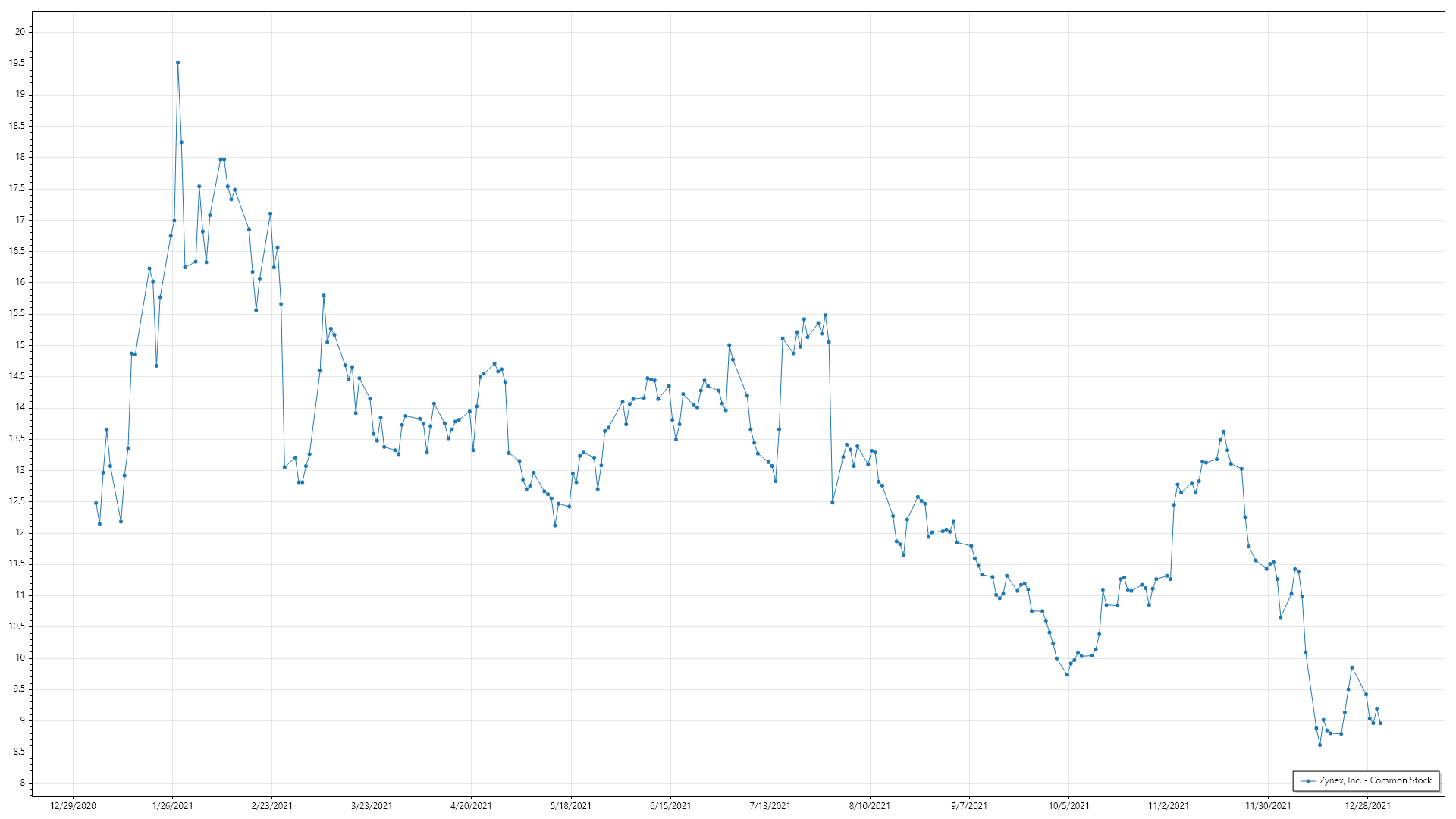Click the 12/28/2021 x-axis date label

[1367, 806]
